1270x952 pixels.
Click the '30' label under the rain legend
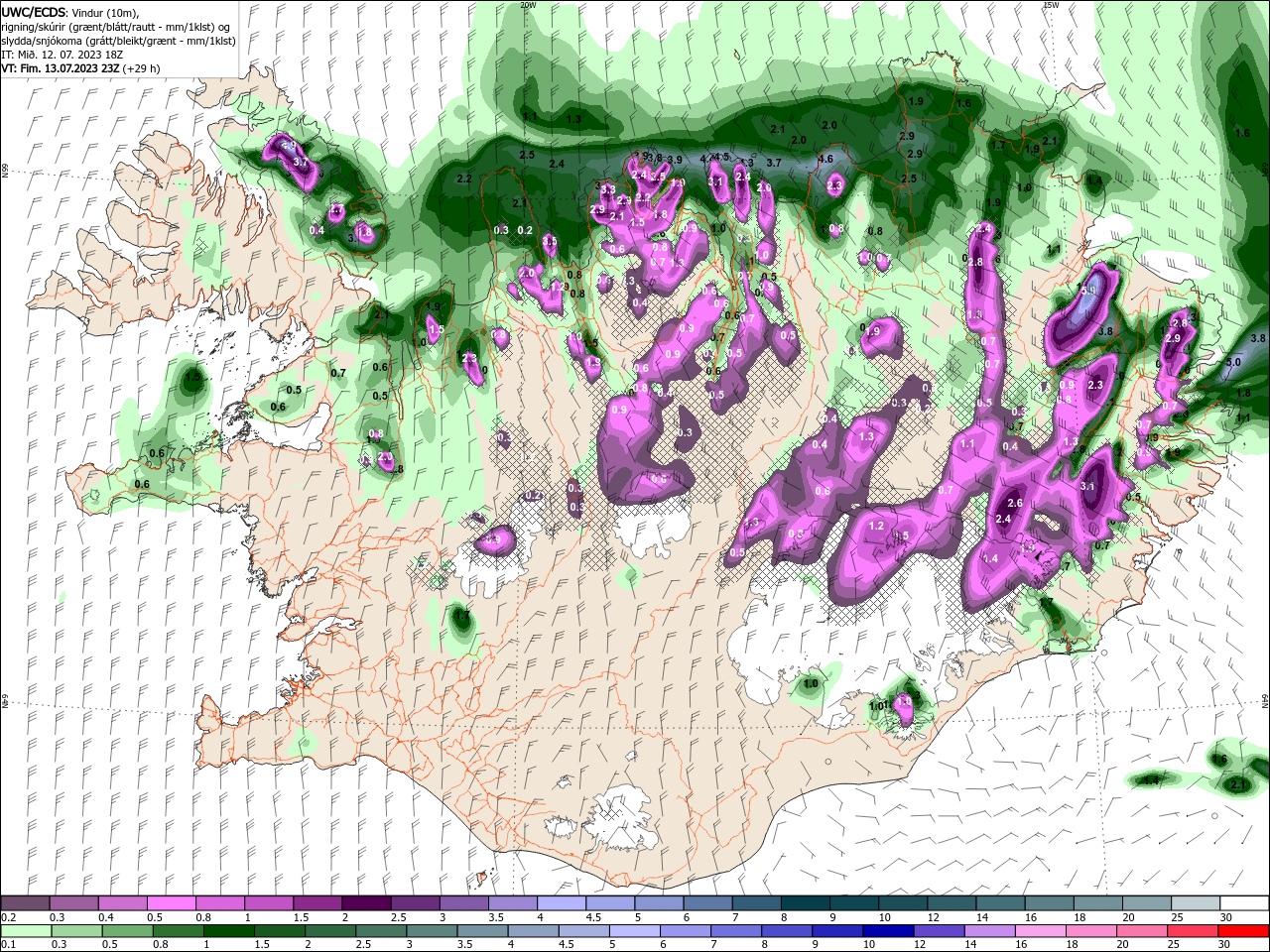(x=1225, y=944)
